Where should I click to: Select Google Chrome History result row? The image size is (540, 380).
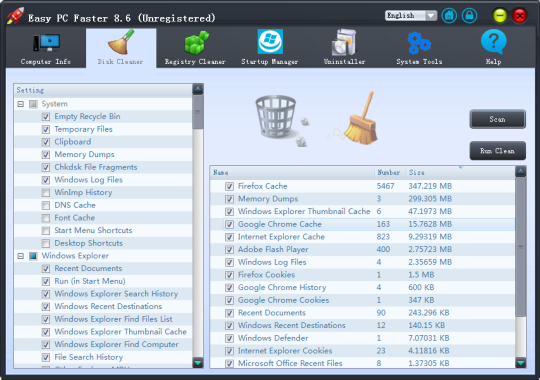[x=363, y=288]
